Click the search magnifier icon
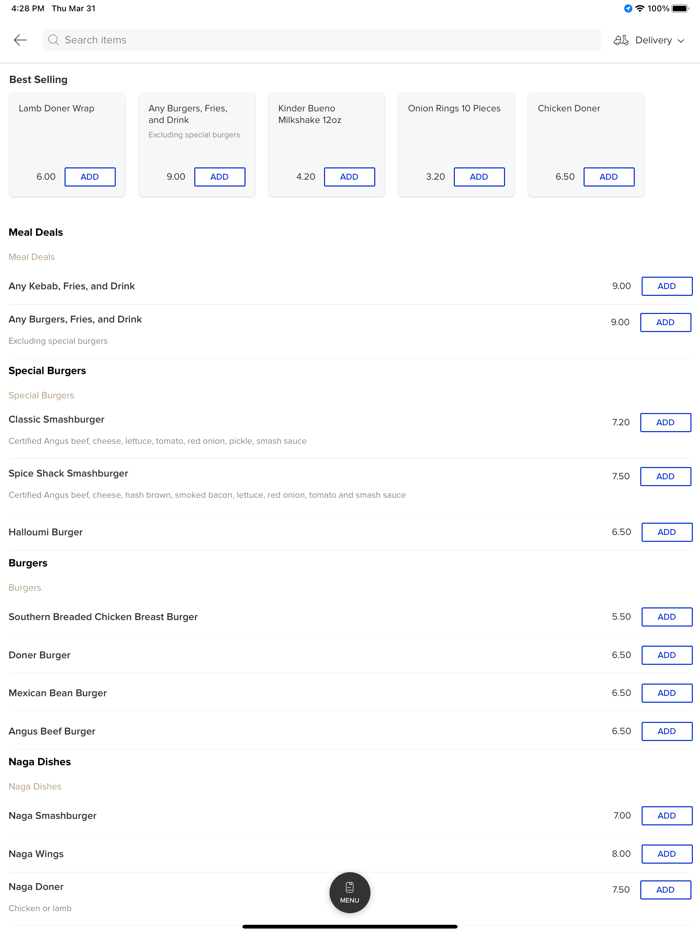700x934 pixels. (x=54, y=40)
